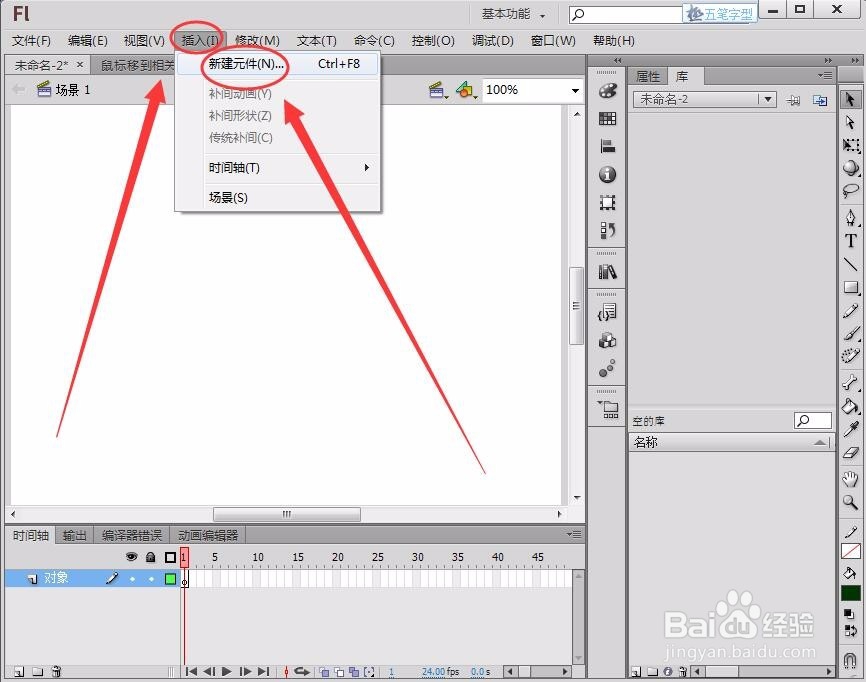The image size is (866, 682).
Task: Open the Code Snippets panel icon
Action: click(x=608, y=313)
